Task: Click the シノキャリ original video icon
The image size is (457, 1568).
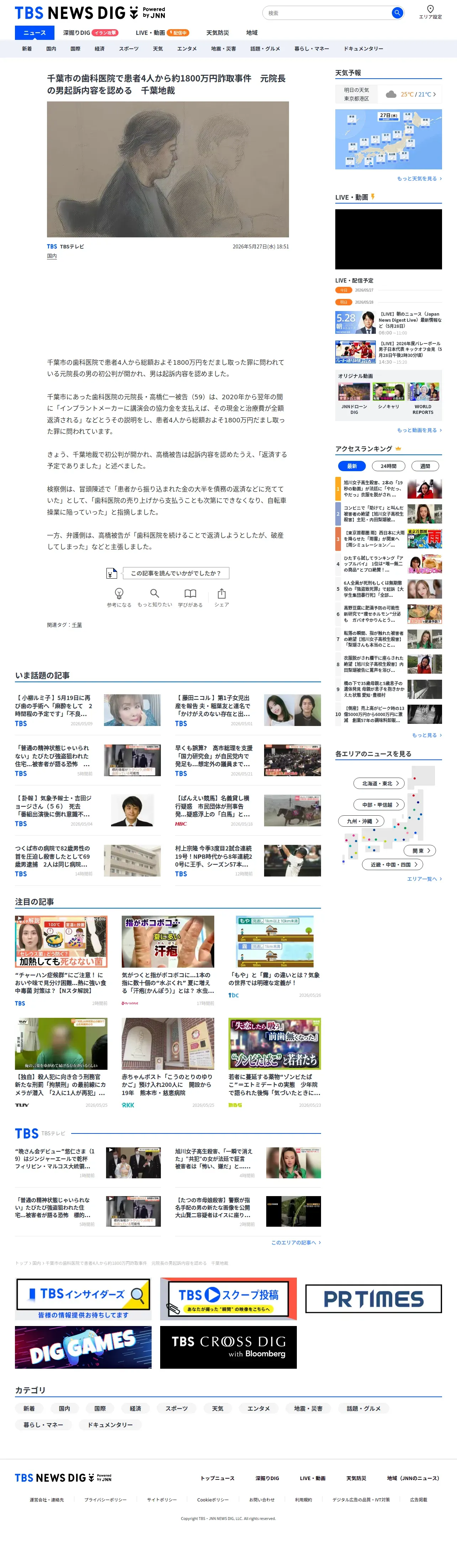Action: (x=389, y=391)
